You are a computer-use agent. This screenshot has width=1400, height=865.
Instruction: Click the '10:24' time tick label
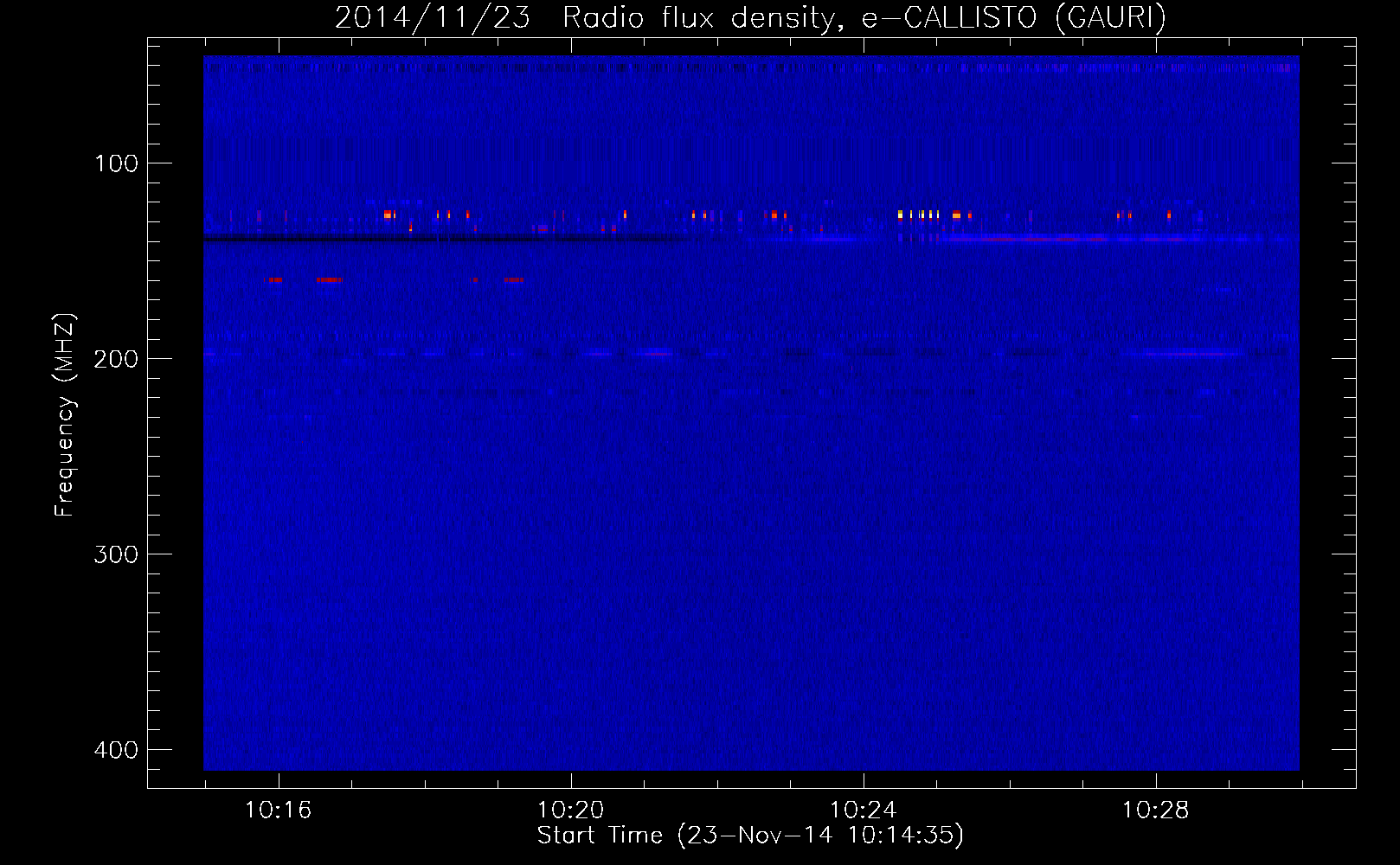click(x=863, y=811)
